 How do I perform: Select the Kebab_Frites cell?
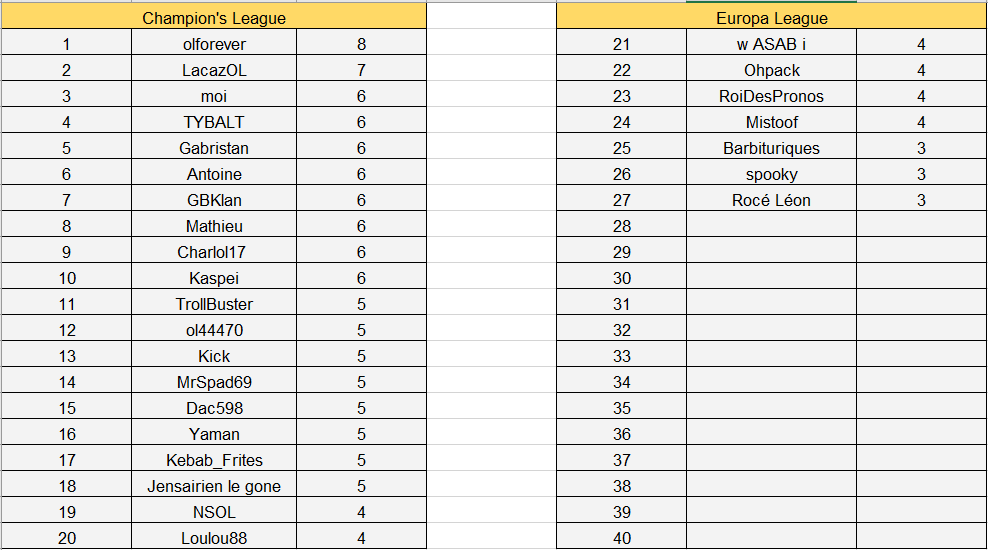pyautogui.click(x=214, y=460)
